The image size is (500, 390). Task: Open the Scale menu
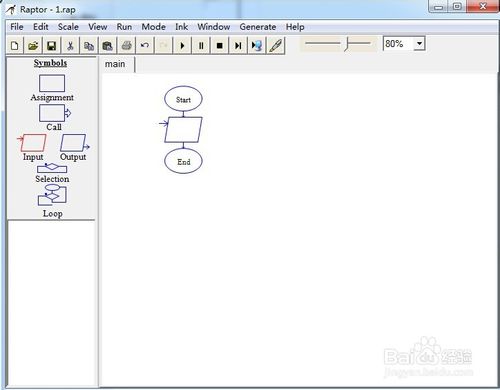pyautogui.click(x=68, y=27)
